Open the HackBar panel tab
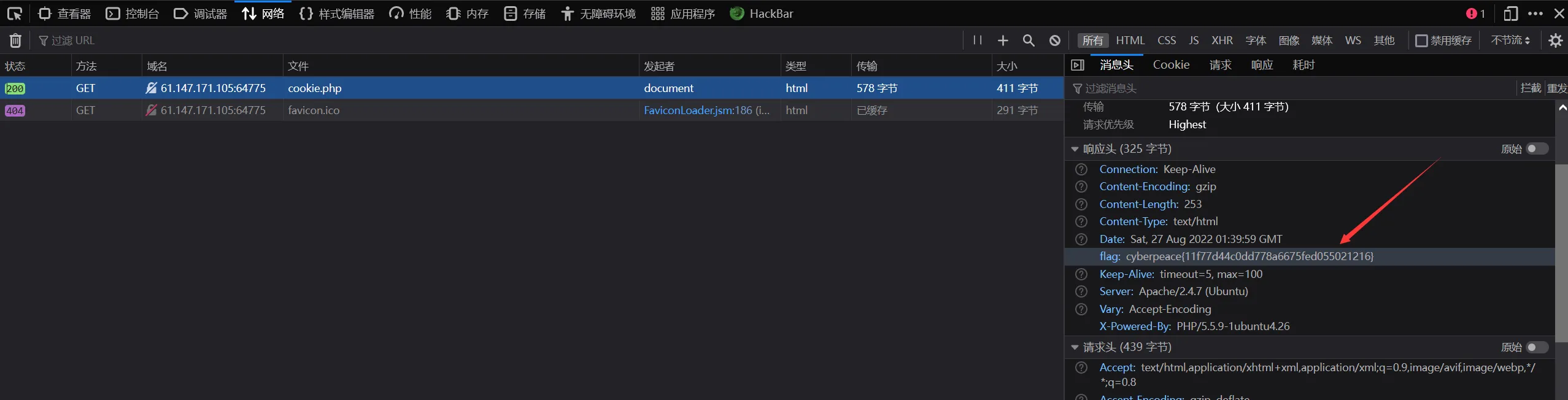Viewport: 1568px width, 400px height. (x=762, y=13)
